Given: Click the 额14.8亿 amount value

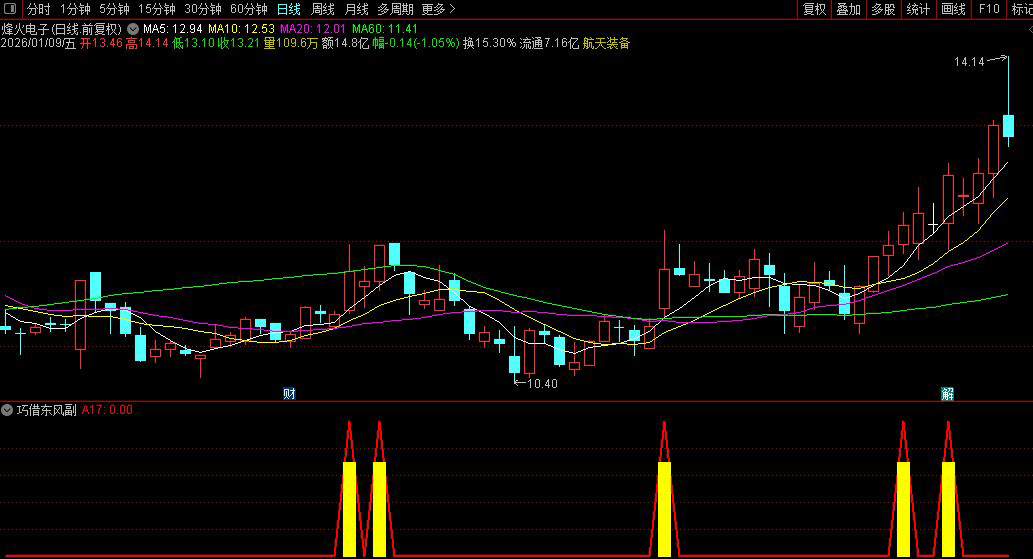Looking at the screenshot, I should pos(345,43).
